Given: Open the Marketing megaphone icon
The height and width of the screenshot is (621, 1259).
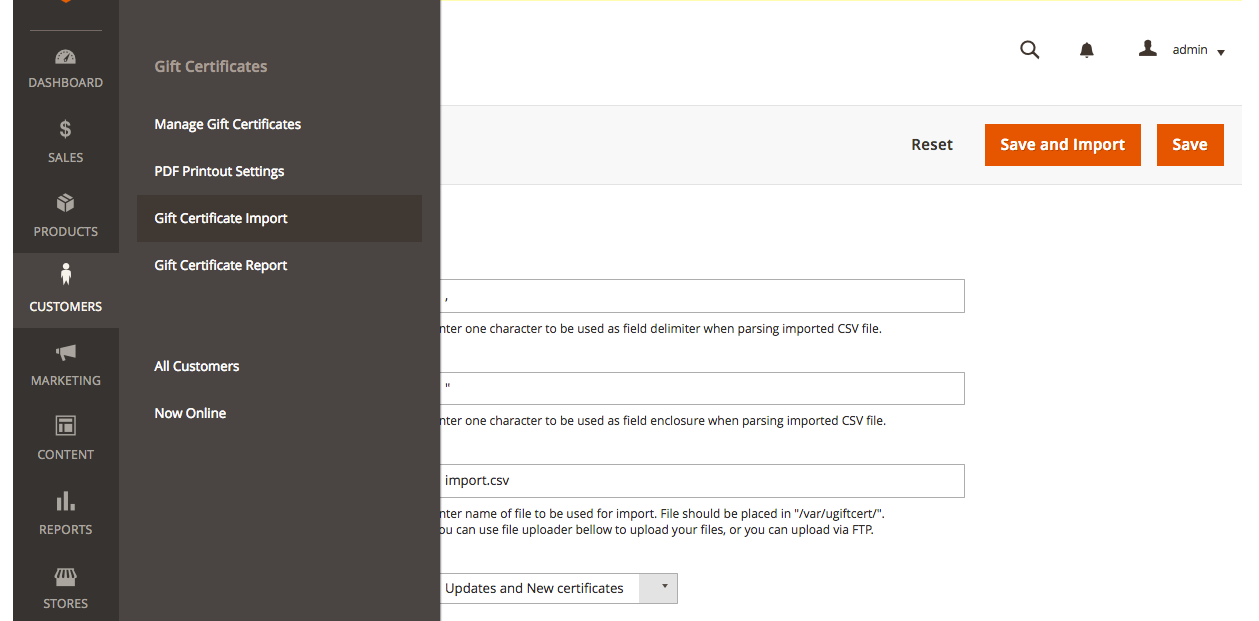Looking at the screenshot, I should (65, 352).
